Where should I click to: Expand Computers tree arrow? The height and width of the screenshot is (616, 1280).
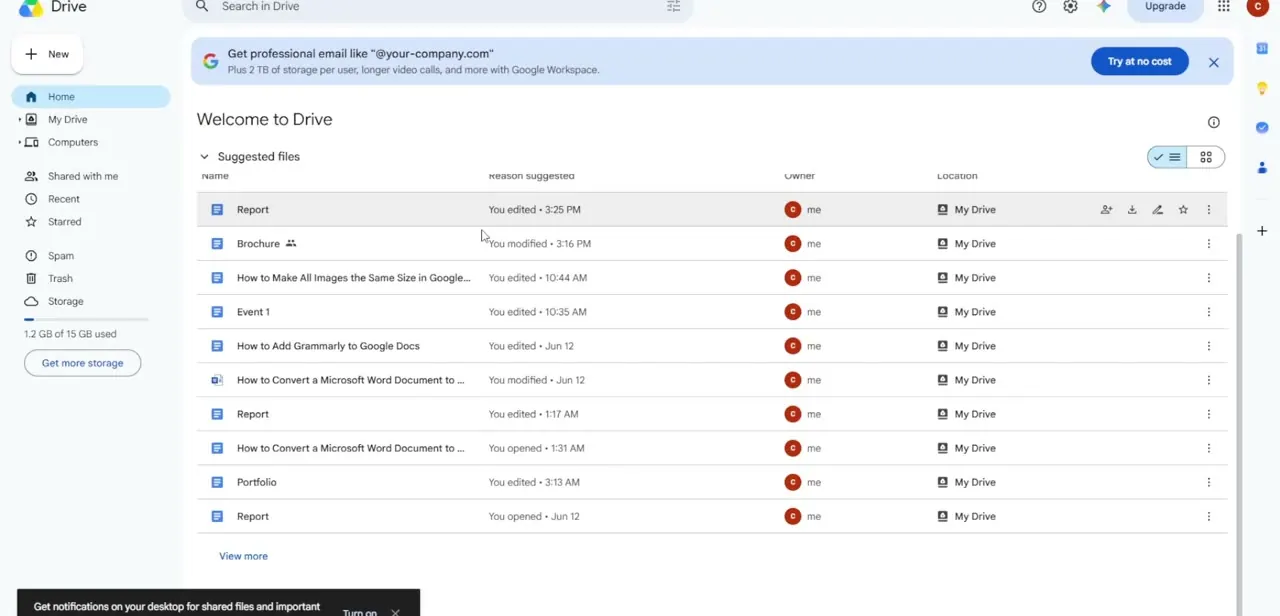19,143
